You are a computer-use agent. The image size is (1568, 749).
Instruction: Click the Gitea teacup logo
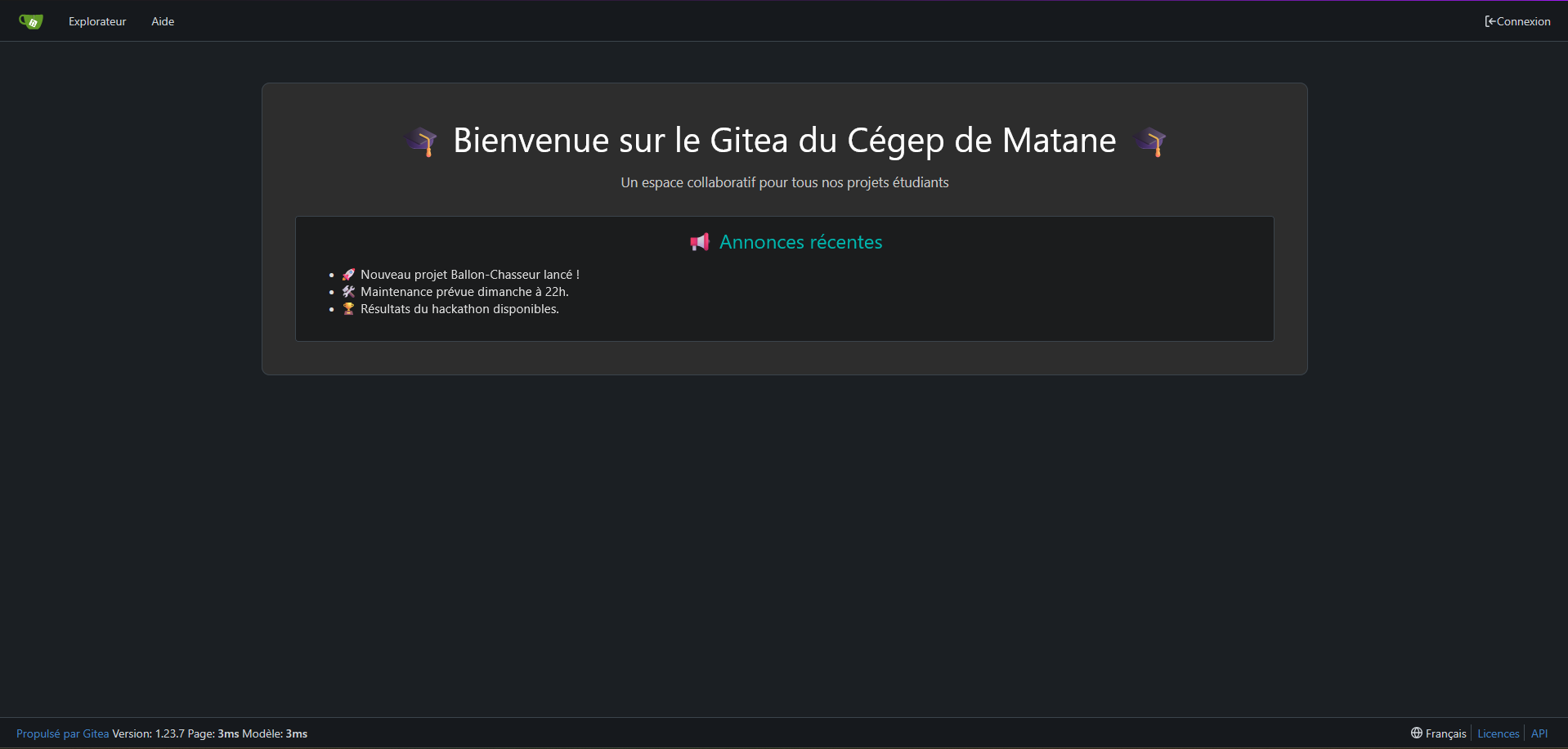[x=30, y=21]
